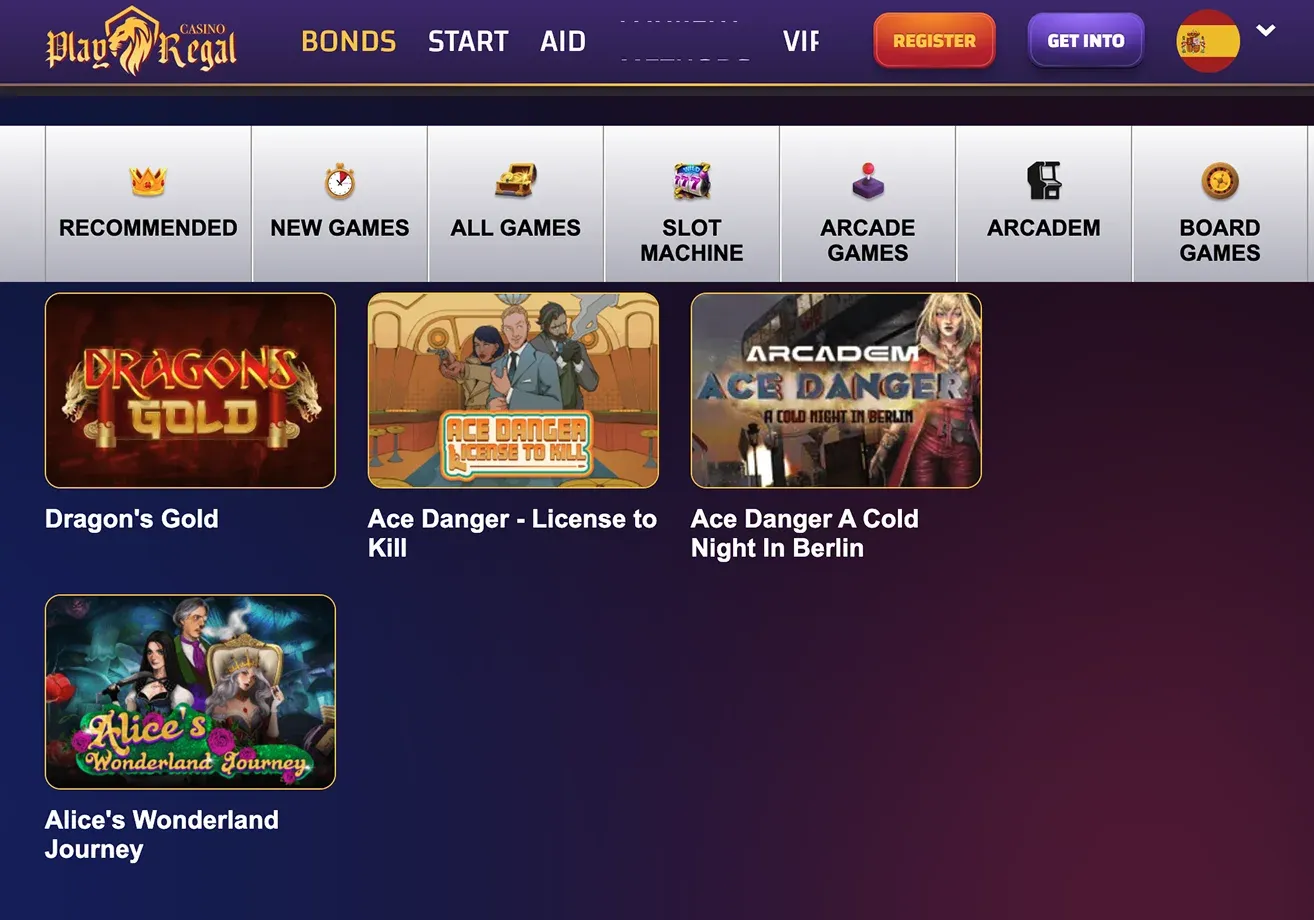This screenshot has height=920, width=1314.
Task: Launch Ace Danger License to Kill thumbnail
Action: point(513,390)
